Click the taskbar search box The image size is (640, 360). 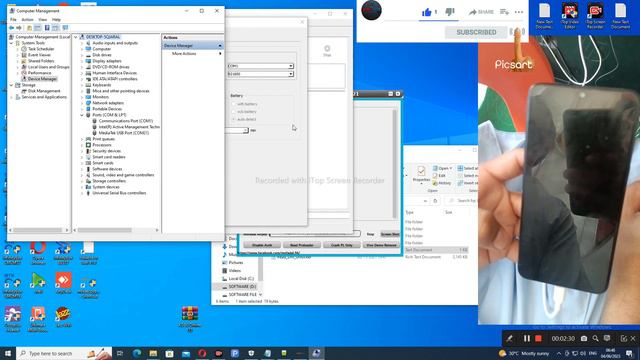pyautogui.click(x=64, y=353)
